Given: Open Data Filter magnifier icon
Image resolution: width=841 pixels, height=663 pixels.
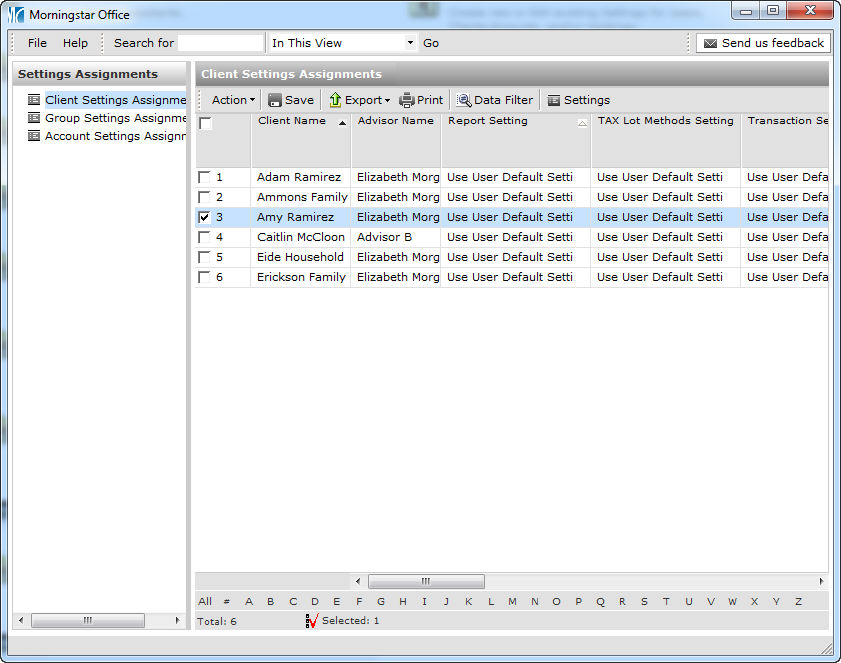Looking at the screenshot, I should click(x=464, y=100).
